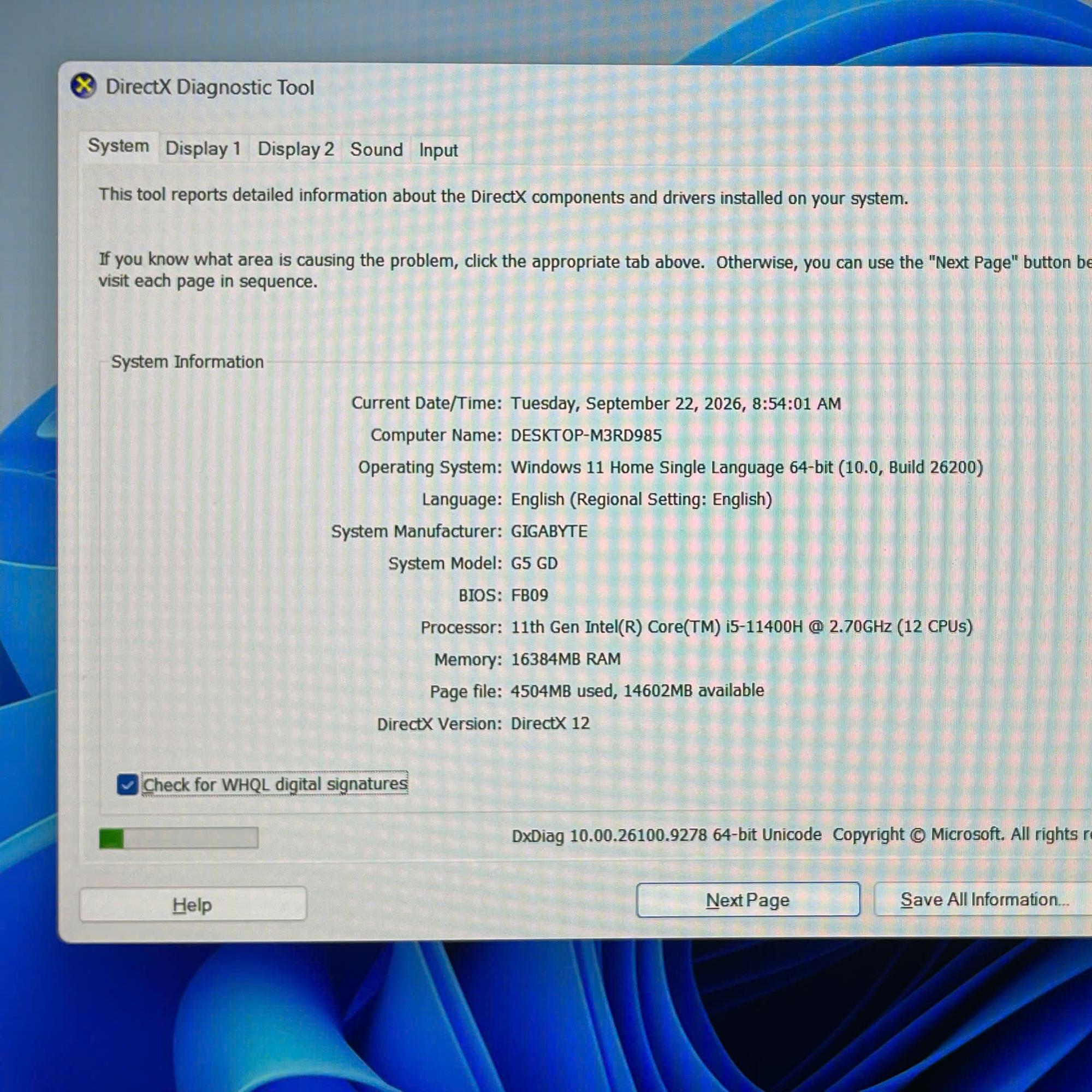Click the Current Date/Time label
Viewport: 1092px width, 1092px height.
pos(427,403)
